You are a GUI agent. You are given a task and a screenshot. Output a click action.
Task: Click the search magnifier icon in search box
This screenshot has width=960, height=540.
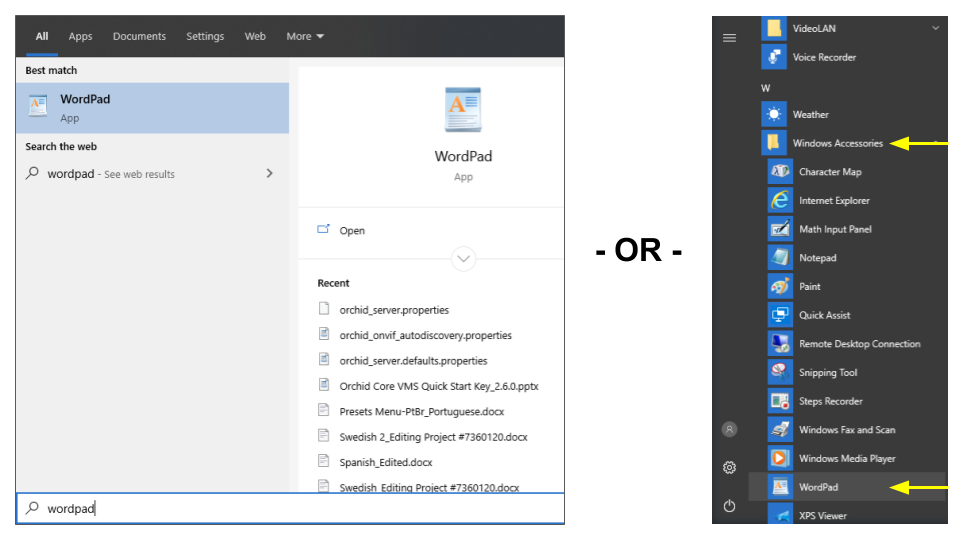[32, 508]
